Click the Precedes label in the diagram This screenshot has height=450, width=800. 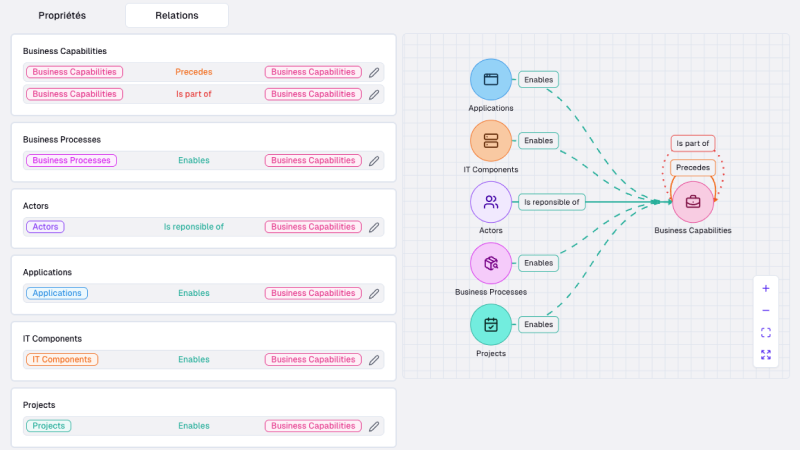tap(692, 167)
